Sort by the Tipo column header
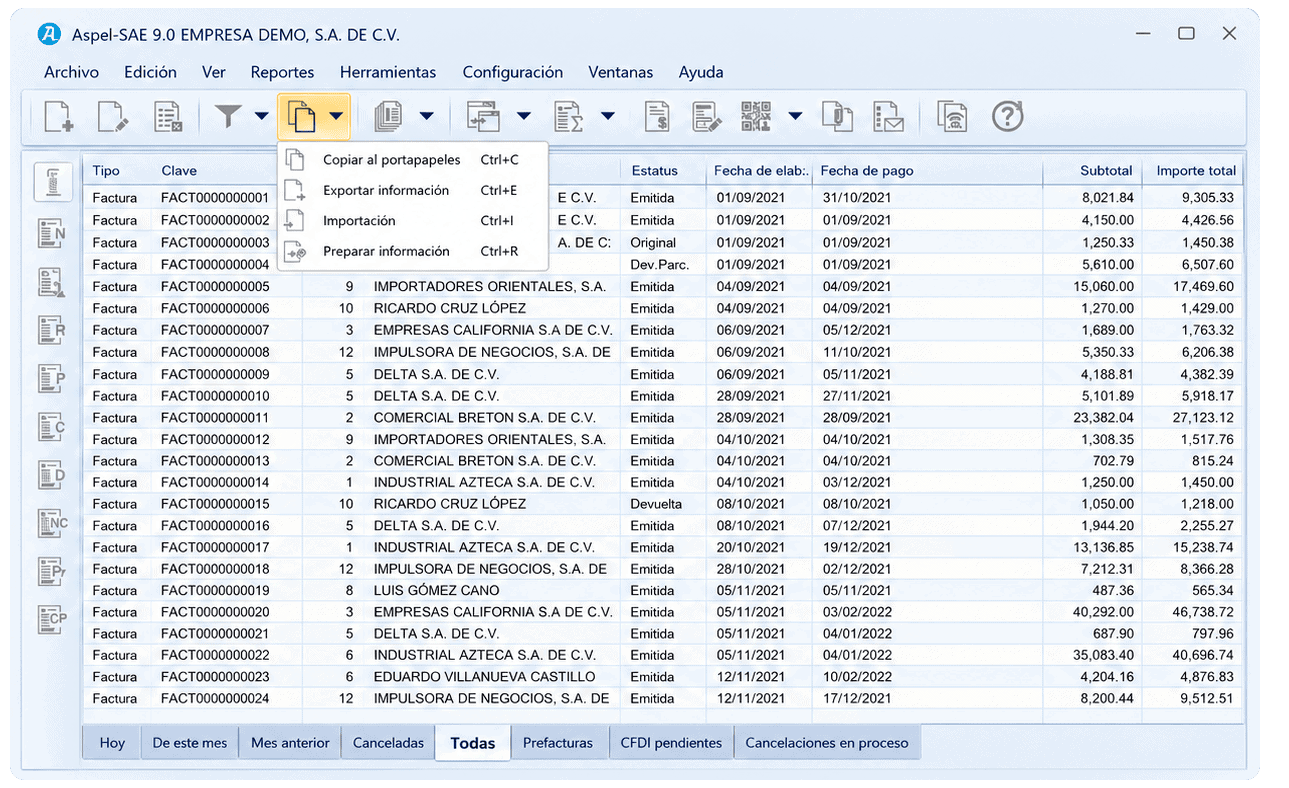1289x788 pixels. [106, 171]
